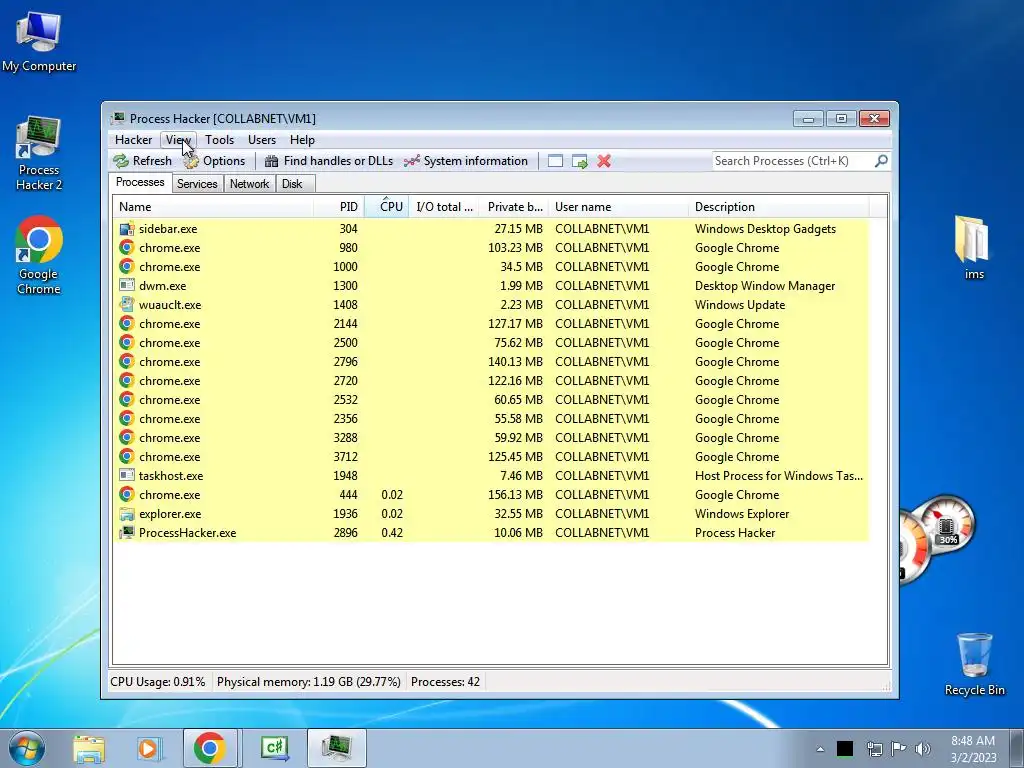This screenshot has height=768, width=1024.
Task: Sort by Description column header
Action: point(778,207)
